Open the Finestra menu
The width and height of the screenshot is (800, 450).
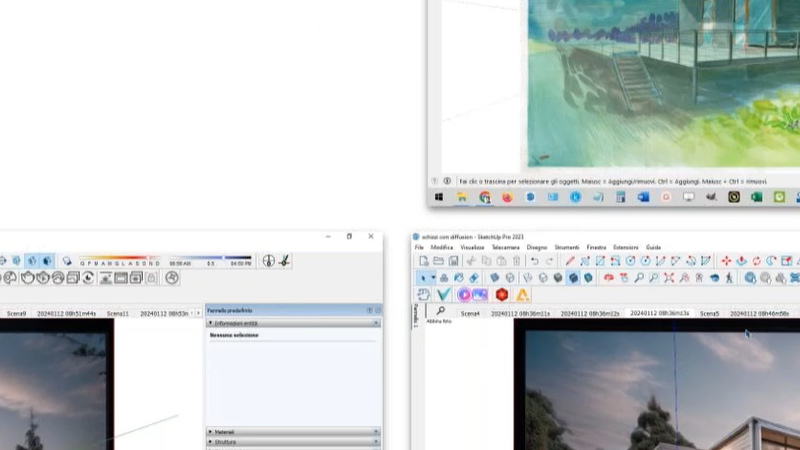tap(596, 247)
